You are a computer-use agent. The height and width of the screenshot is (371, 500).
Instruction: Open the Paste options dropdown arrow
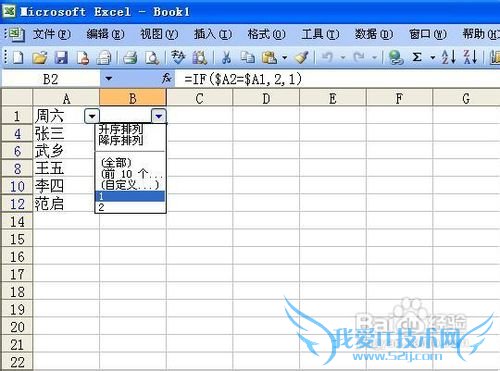pos(284,58)
